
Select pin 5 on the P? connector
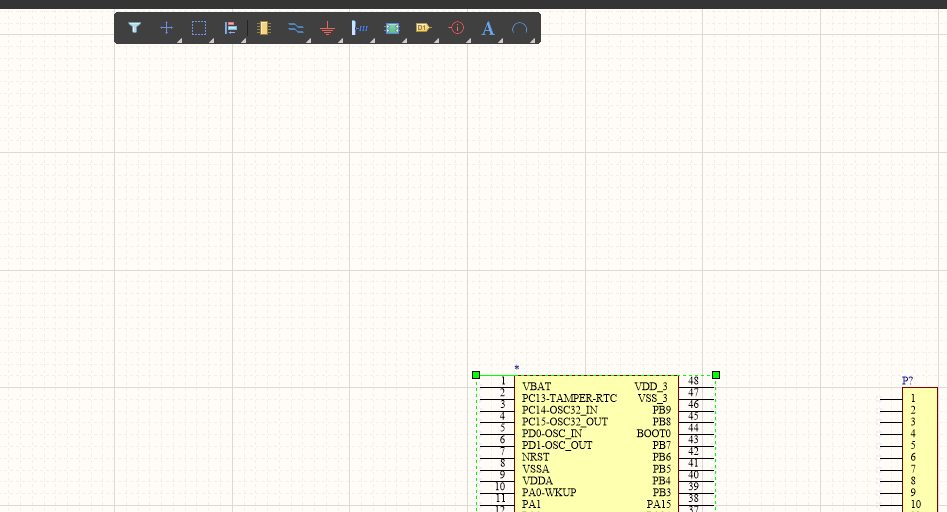point(913,446)
